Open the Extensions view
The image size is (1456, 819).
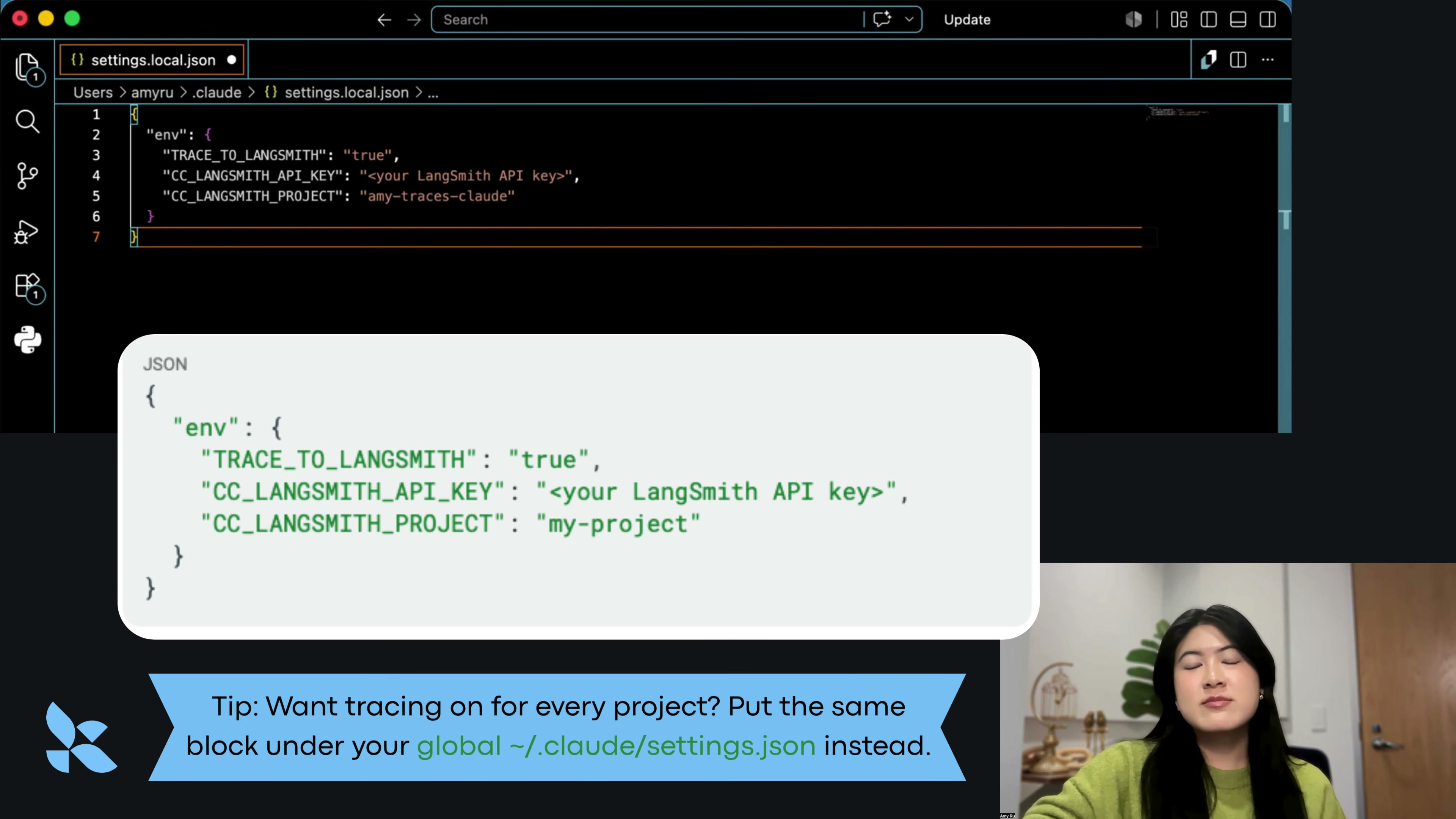(x=28, y=287)
